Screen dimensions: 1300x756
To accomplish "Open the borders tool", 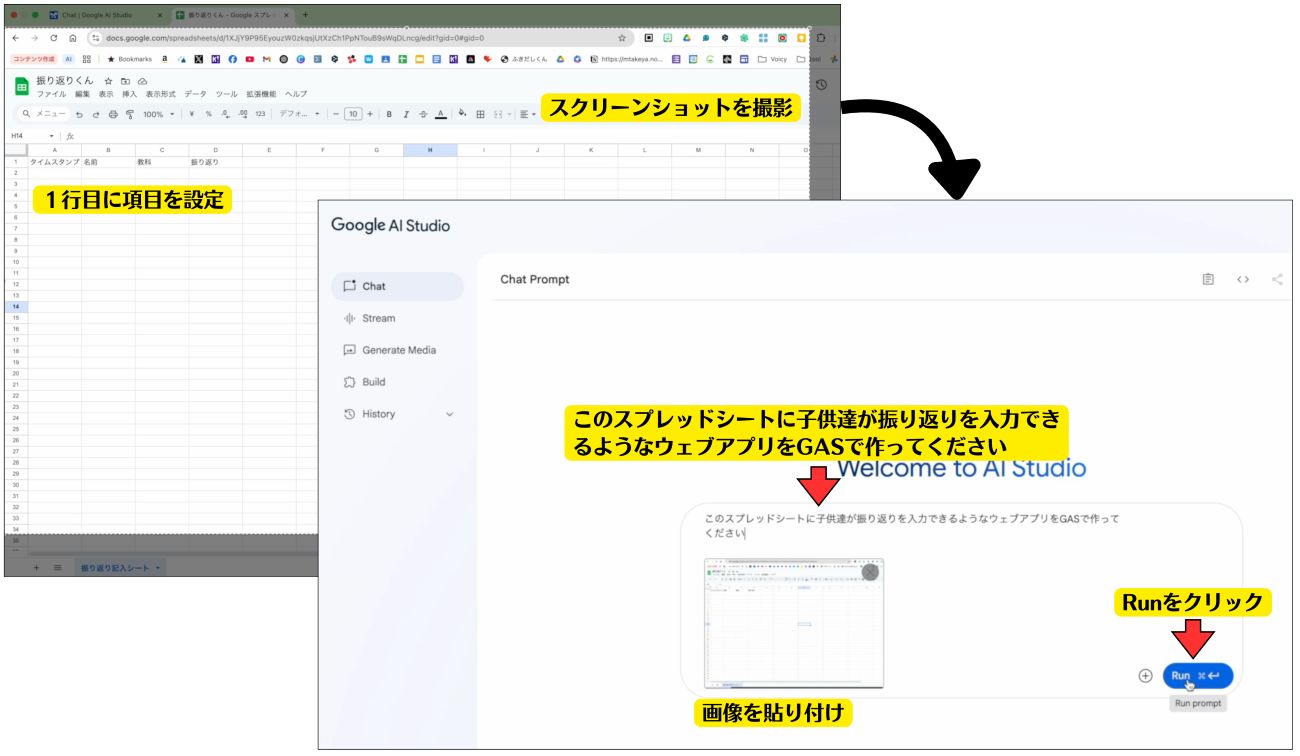I will 480,114.
